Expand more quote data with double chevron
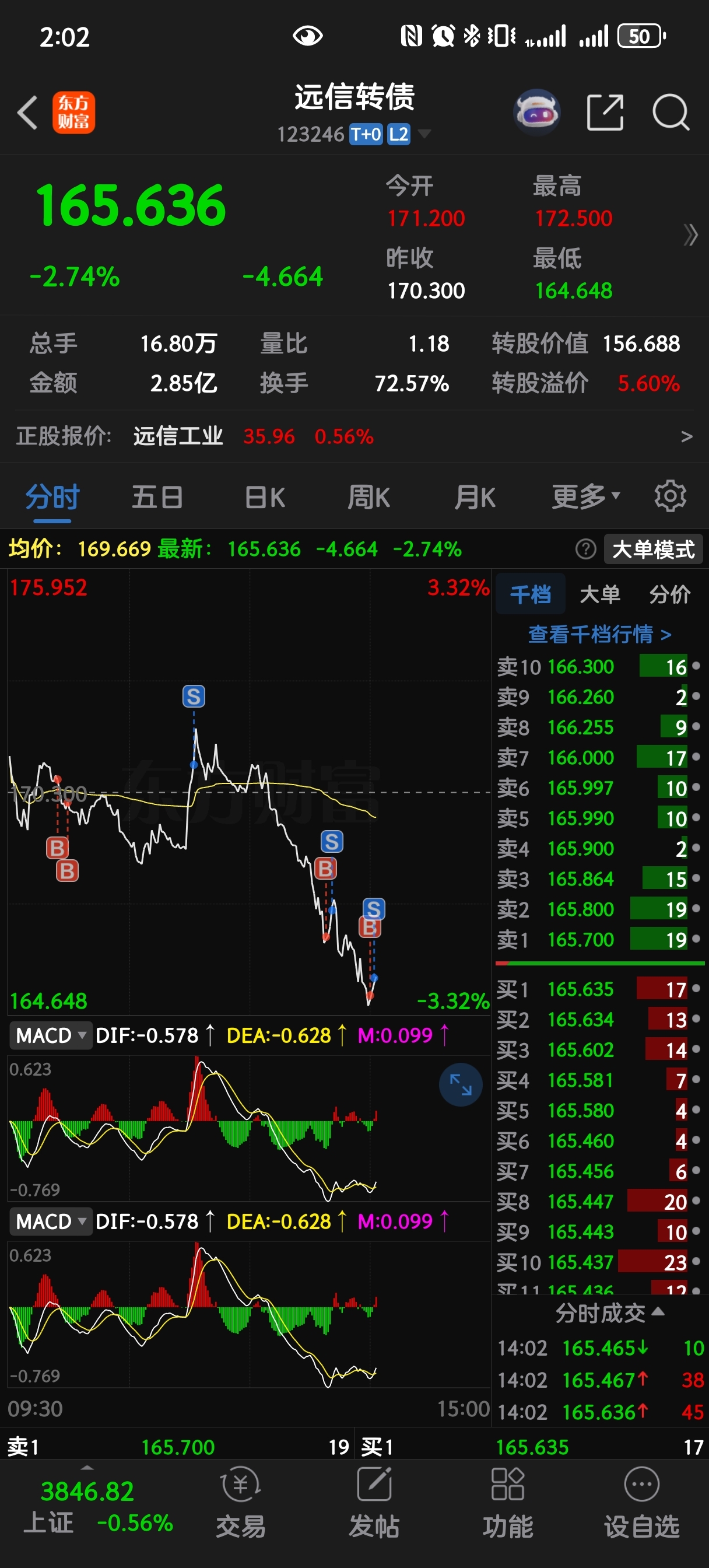 (690, 235)
